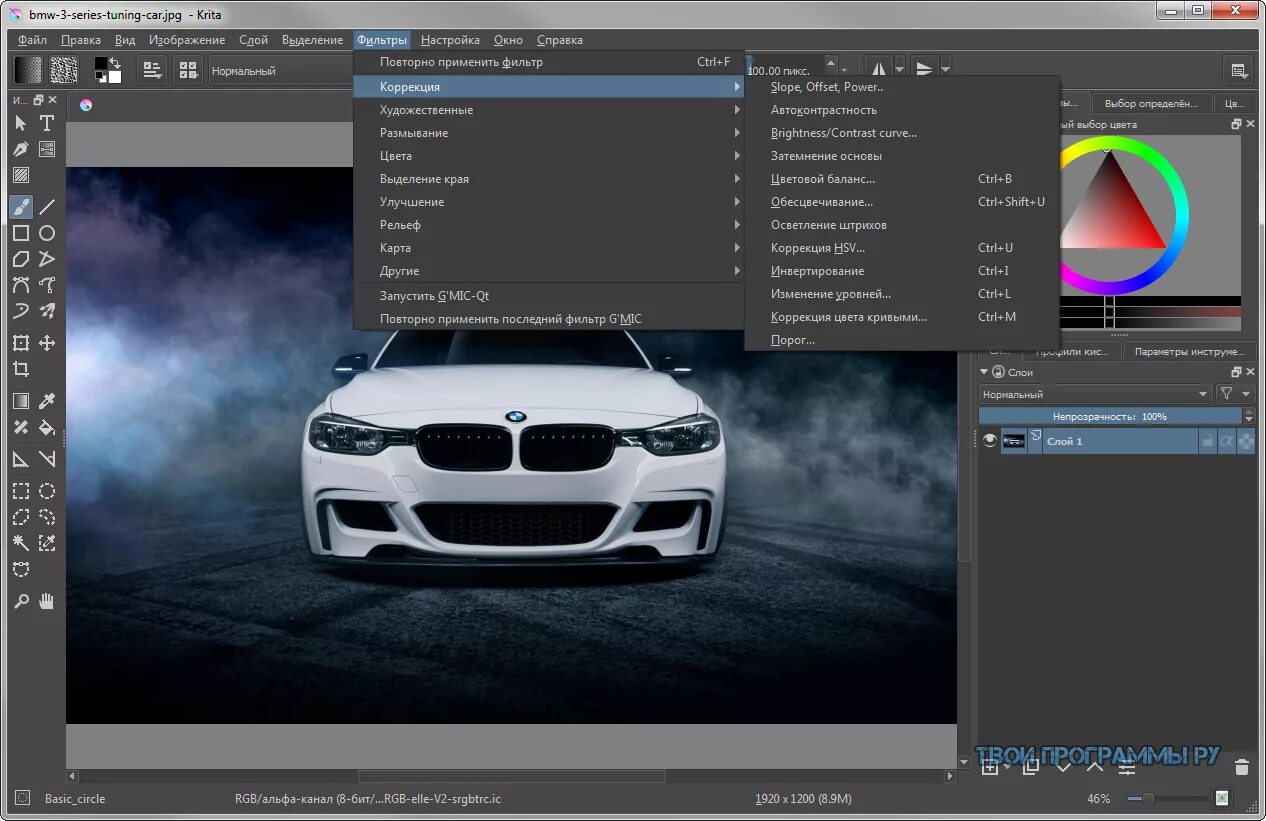Open the brush editor settings icon
The width and height of the screenshot is (1266, 821).
click(152, 70)
